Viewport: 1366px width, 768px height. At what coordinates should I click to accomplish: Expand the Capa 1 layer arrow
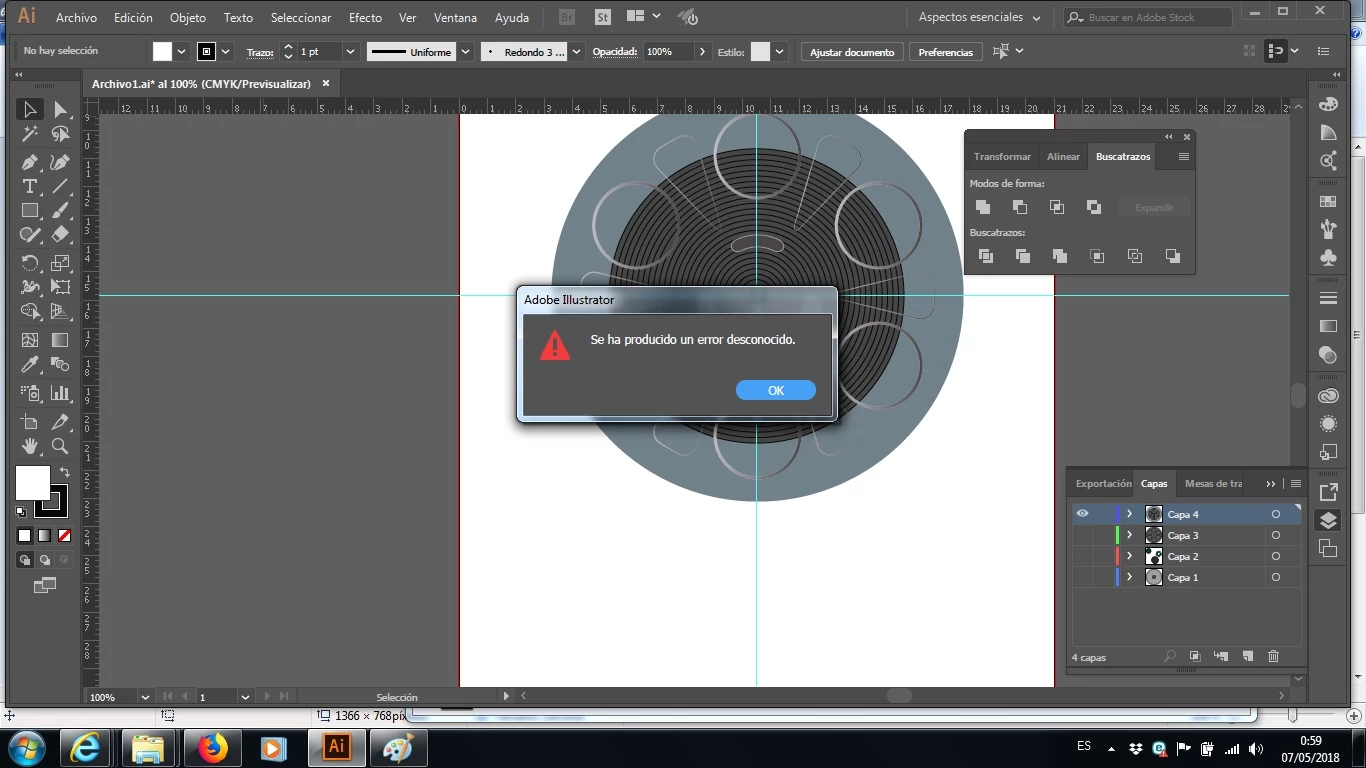tap(1129, 577)
